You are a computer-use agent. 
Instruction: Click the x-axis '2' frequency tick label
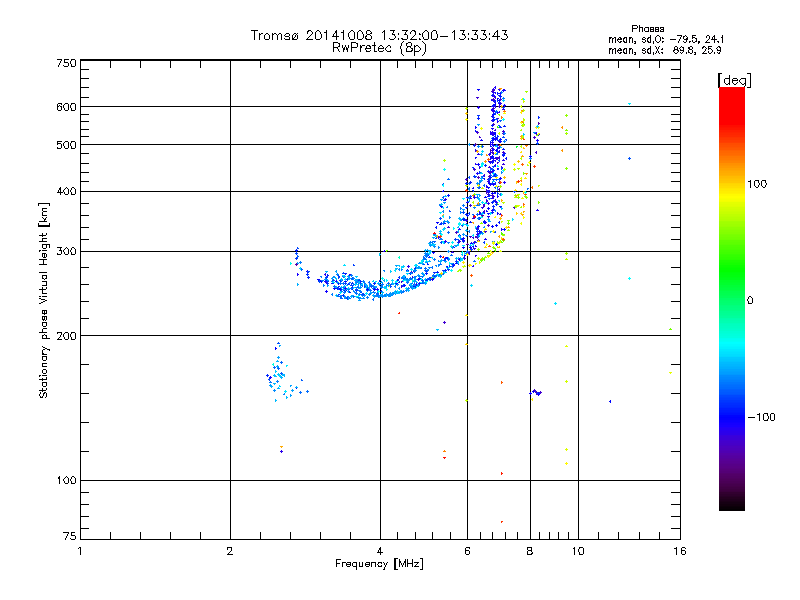tap(230, 551)
